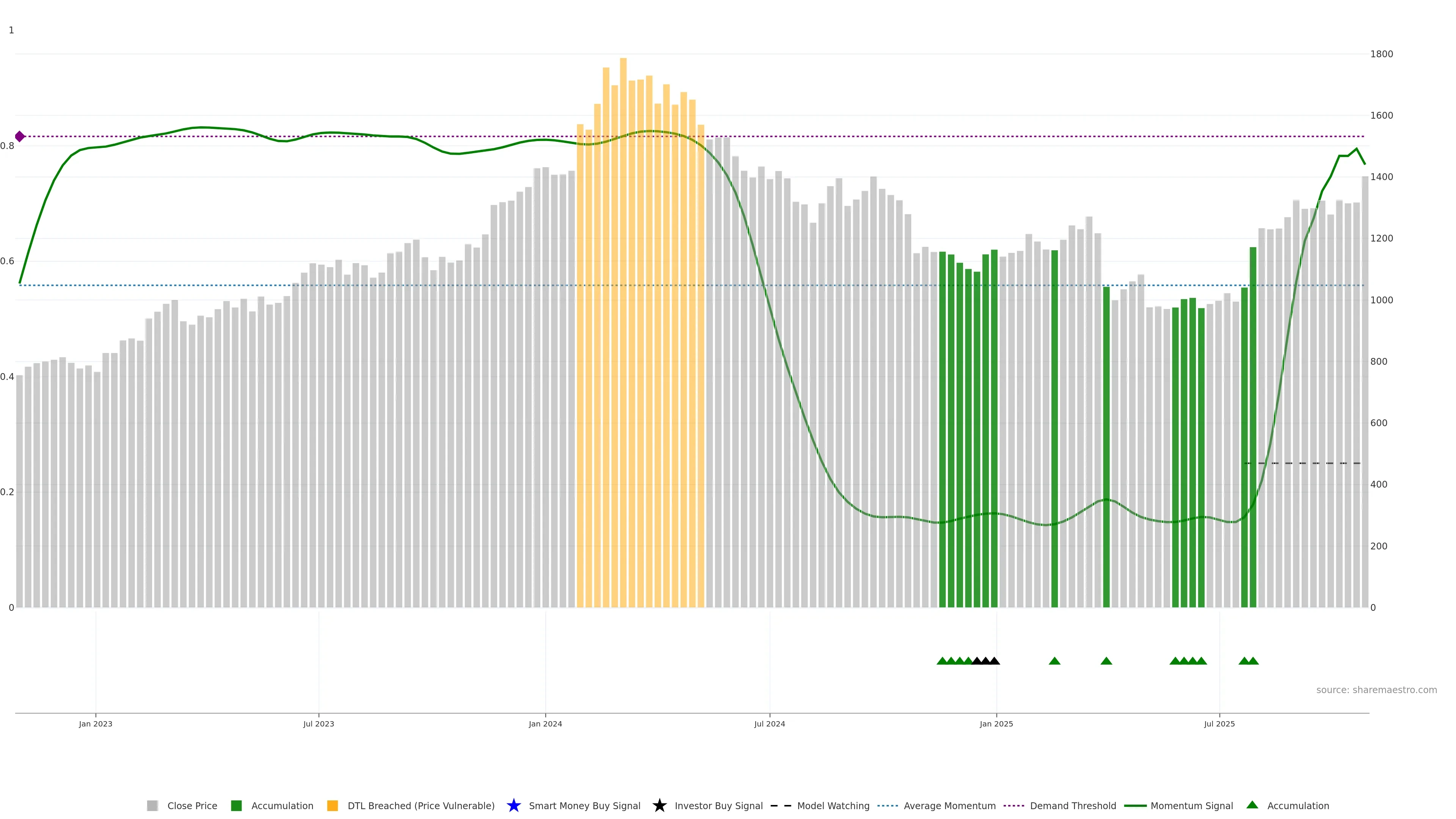
Task: Click the blue star Smart Money legend icon
Action: click(513, 805)
